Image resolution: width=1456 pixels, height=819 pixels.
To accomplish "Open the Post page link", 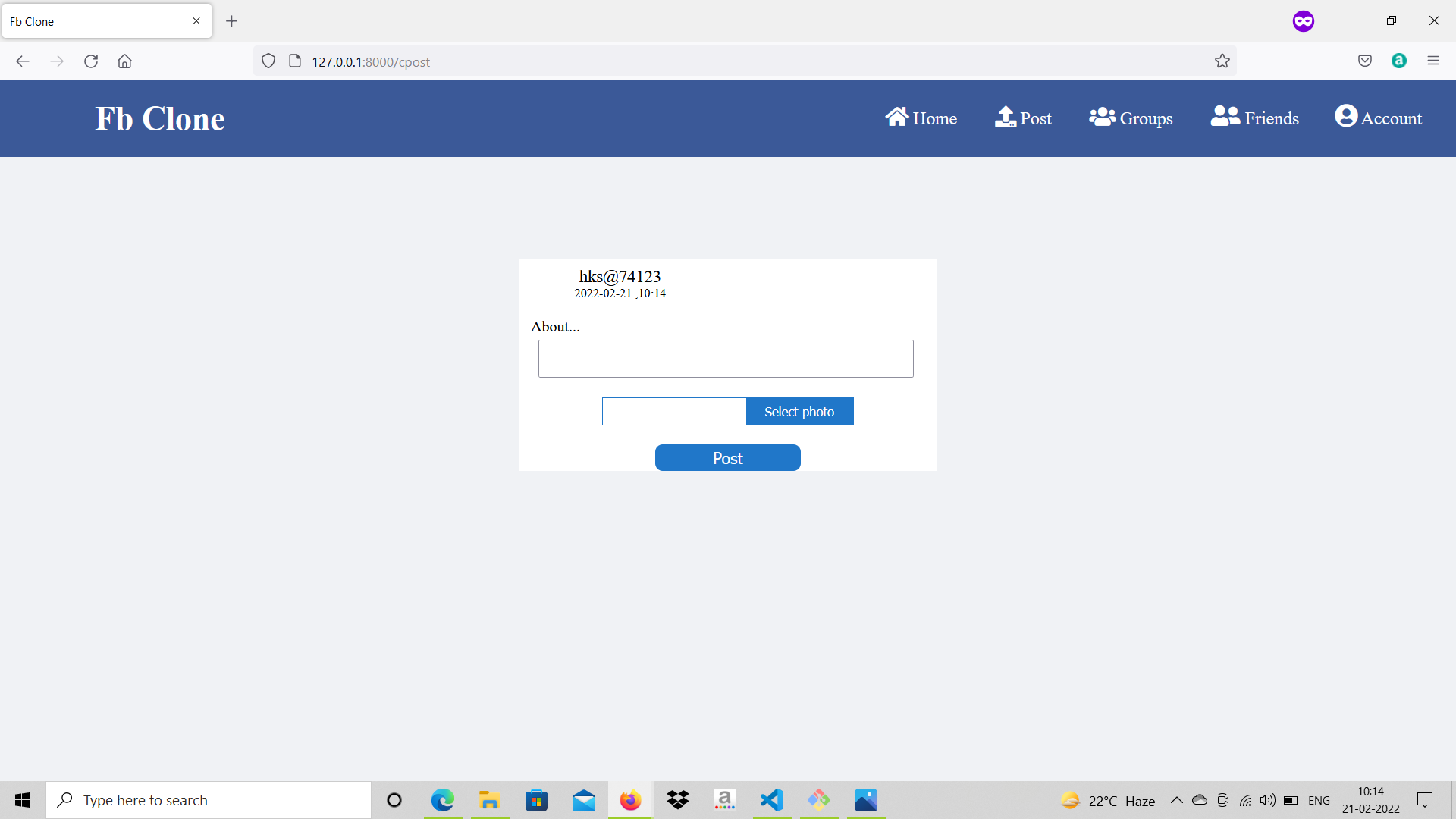I will 1023,118.
